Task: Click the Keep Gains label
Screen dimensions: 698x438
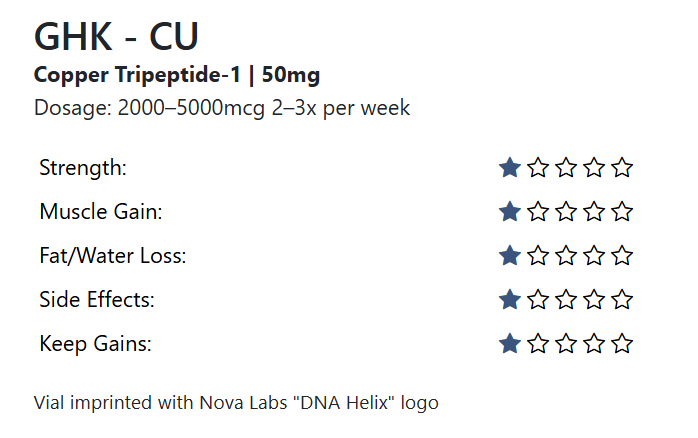Action: click(x=95, y=344)
